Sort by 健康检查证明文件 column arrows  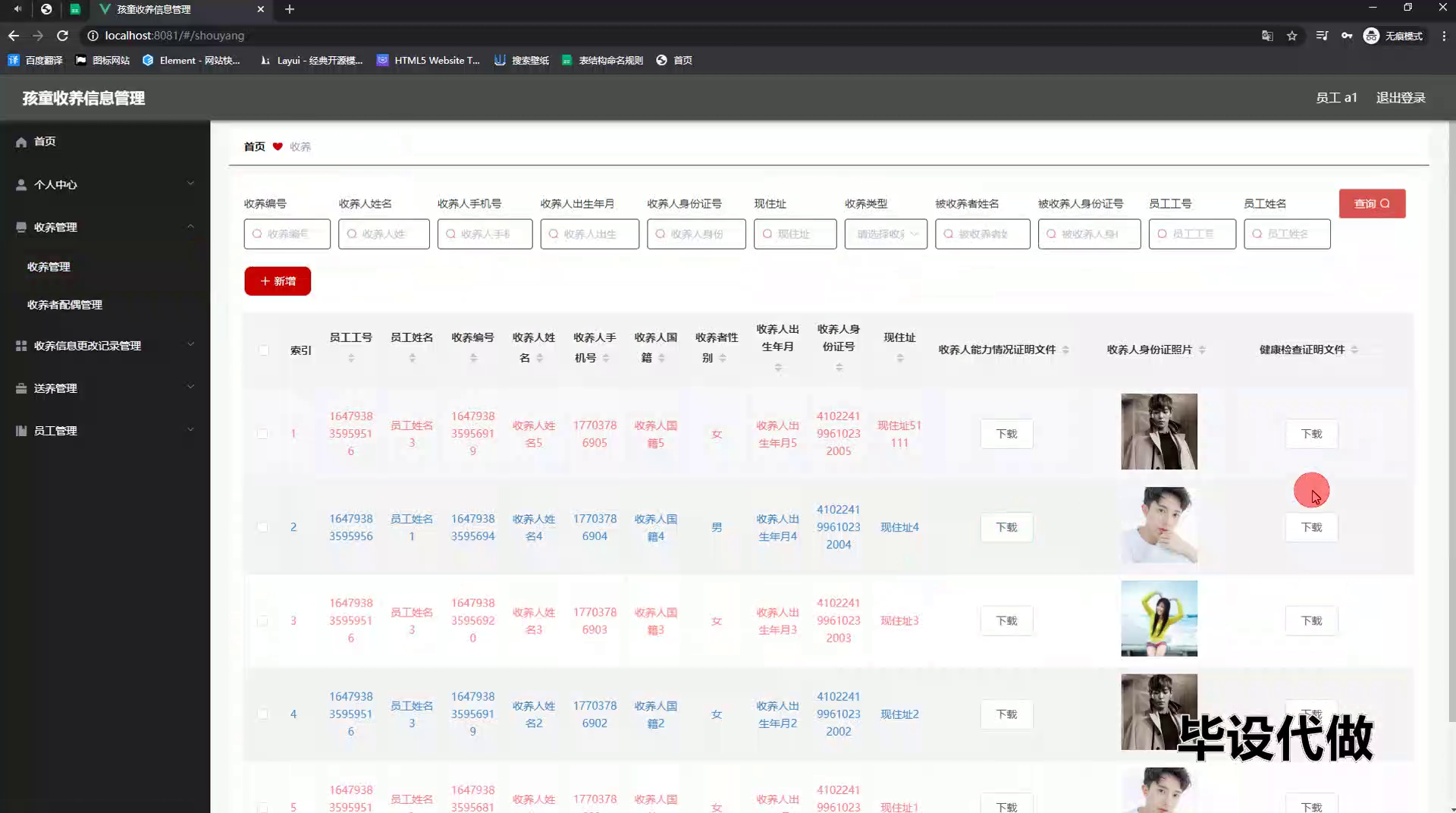1354,350
